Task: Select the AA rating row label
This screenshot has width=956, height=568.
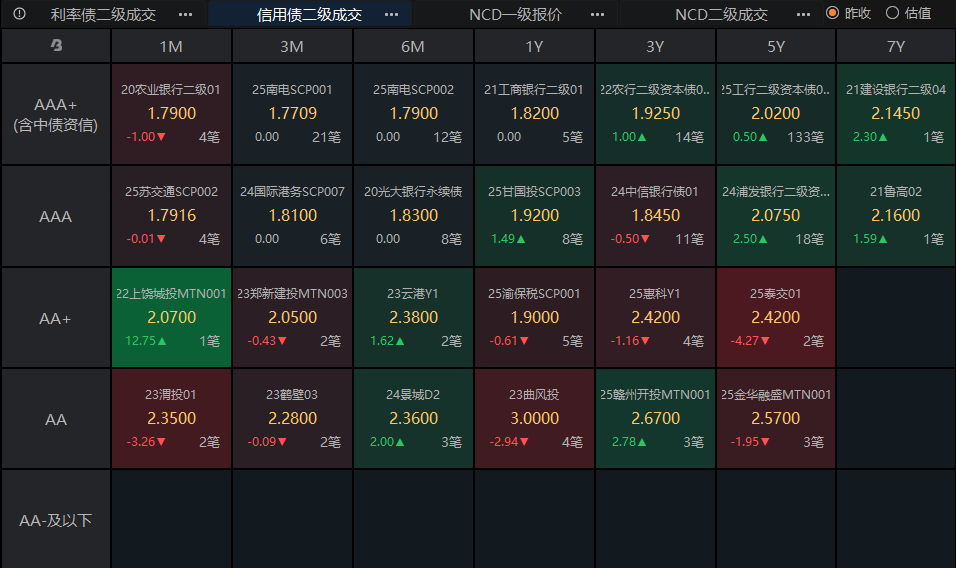Action: click(x=55, y=419)
